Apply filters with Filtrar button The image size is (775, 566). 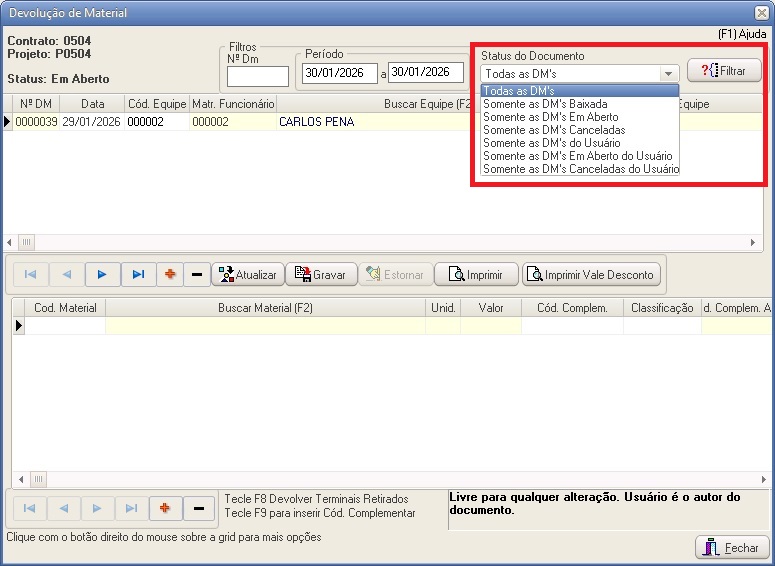tap(724, 71)
